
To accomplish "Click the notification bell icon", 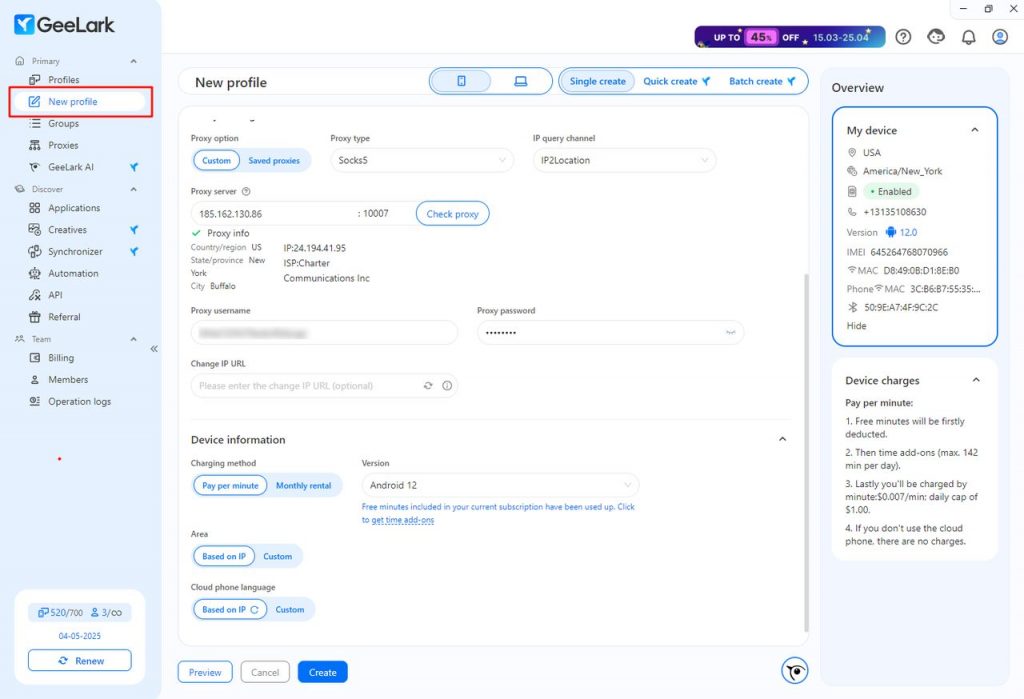I will [968, 37].
